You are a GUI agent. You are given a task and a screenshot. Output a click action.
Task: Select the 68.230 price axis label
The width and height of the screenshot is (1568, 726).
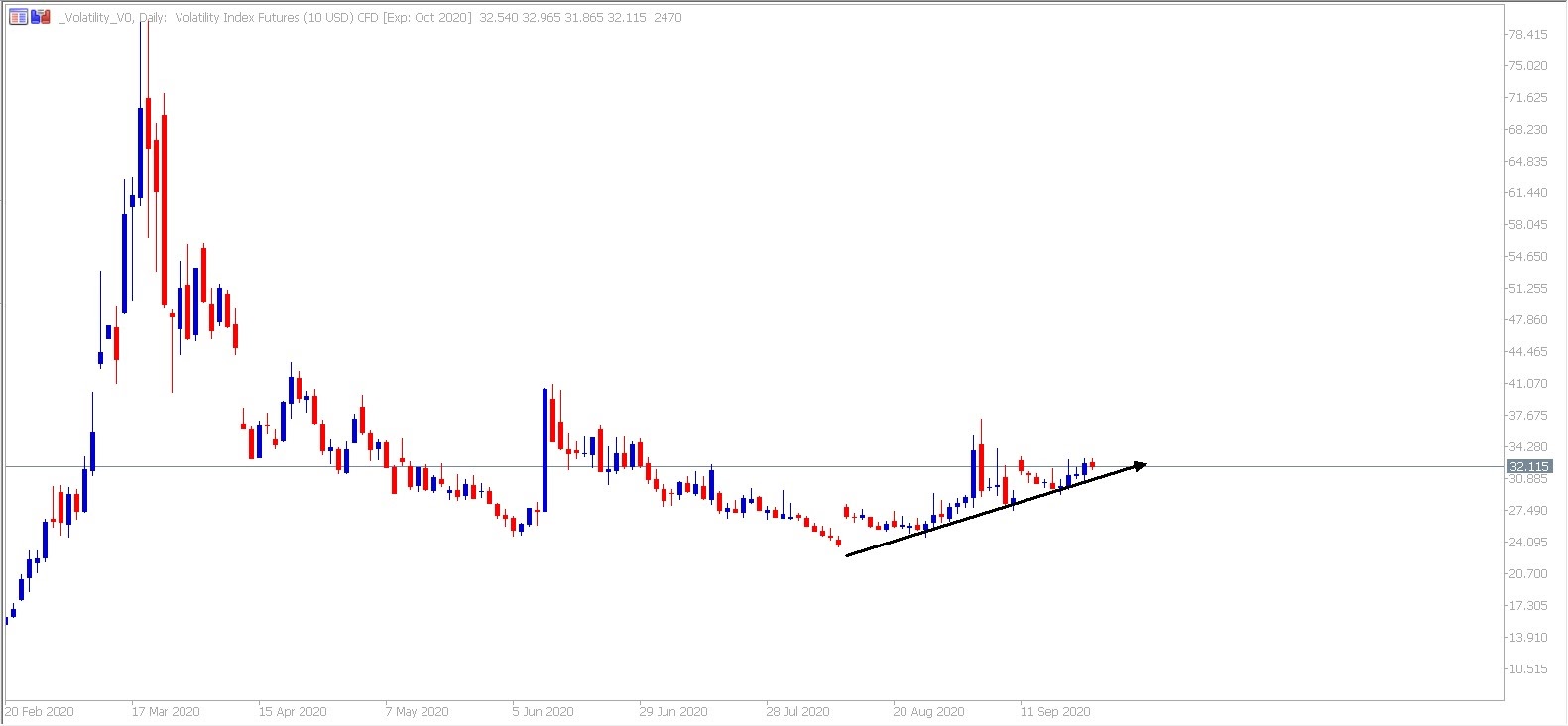point(1527,130)
